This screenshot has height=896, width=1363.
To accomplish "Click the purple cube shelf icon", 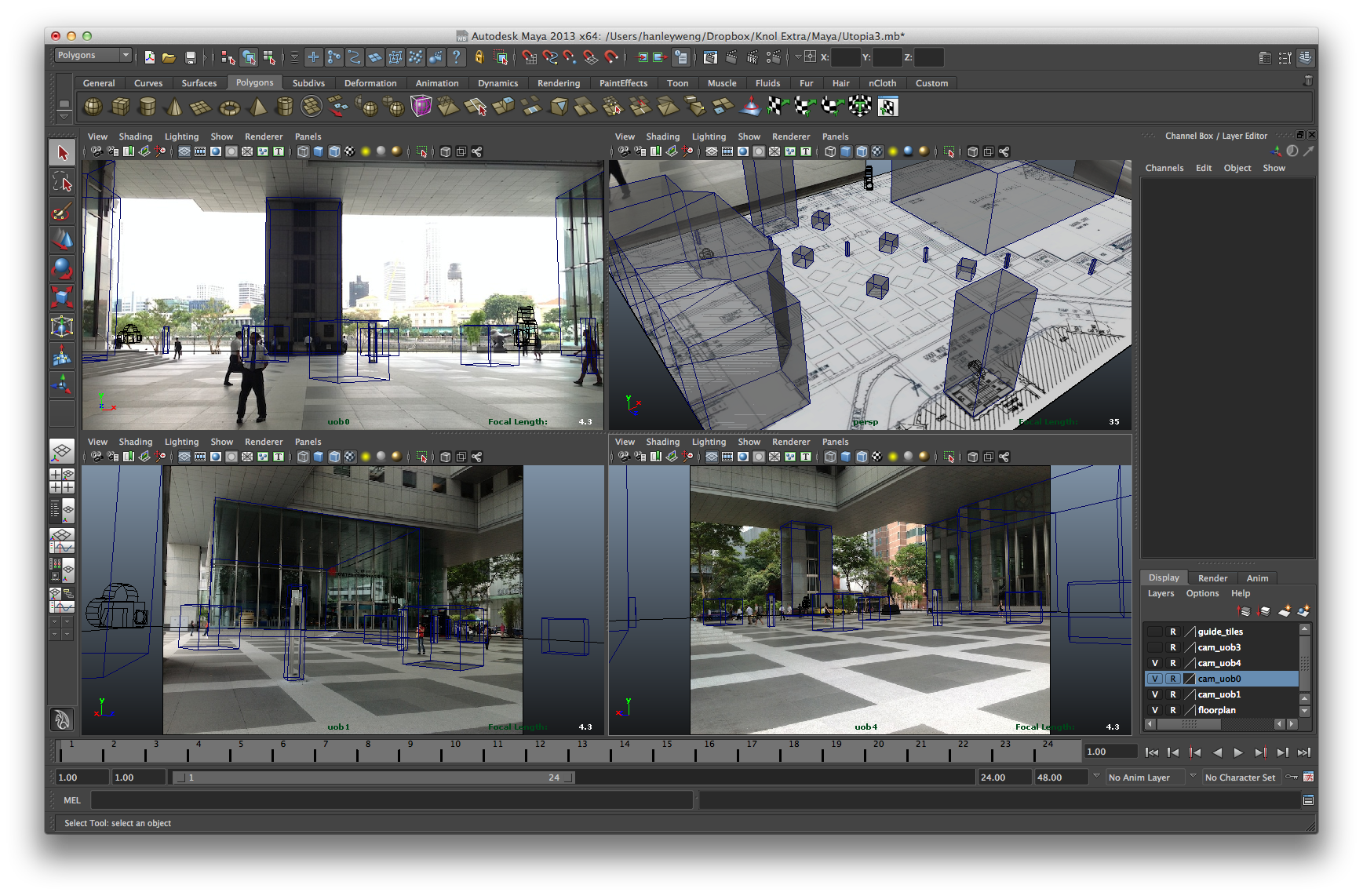I will tap(421, 106).
